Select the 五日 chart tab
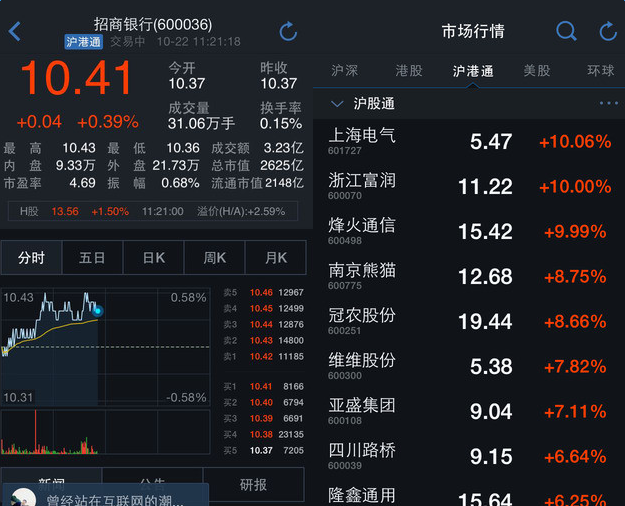Screen dimensions: 625x506 click(92, 258)
